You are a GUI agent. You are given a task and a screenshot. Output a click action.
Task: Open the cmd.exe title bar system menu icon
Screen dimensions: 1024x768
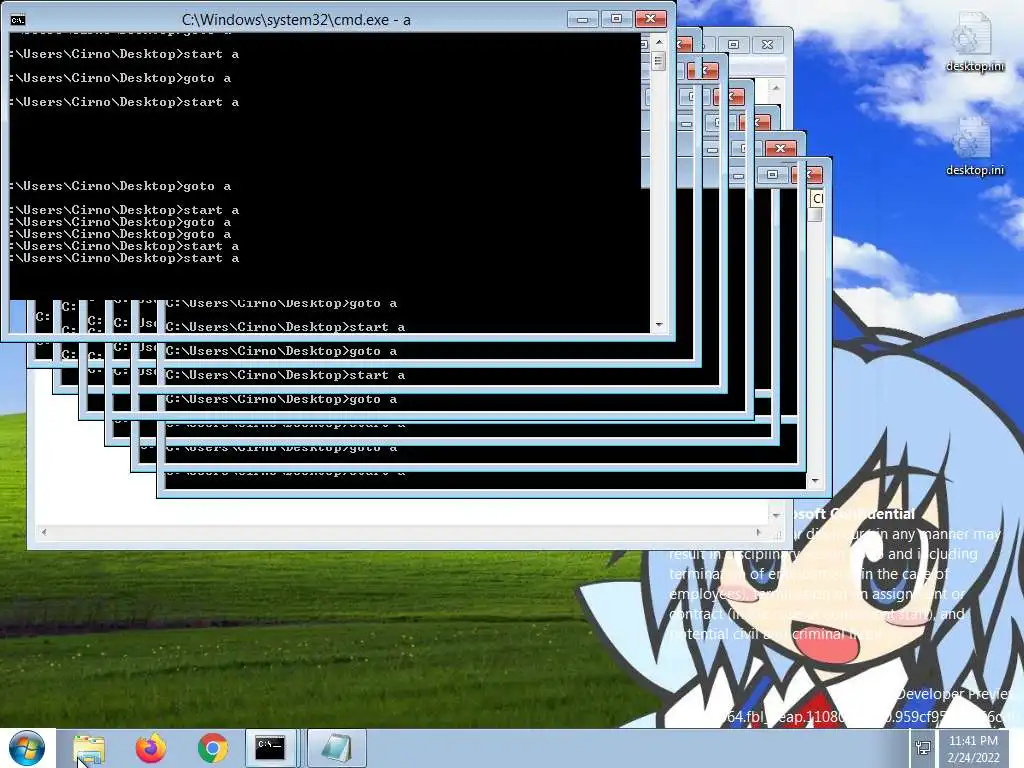click(18, 20)
